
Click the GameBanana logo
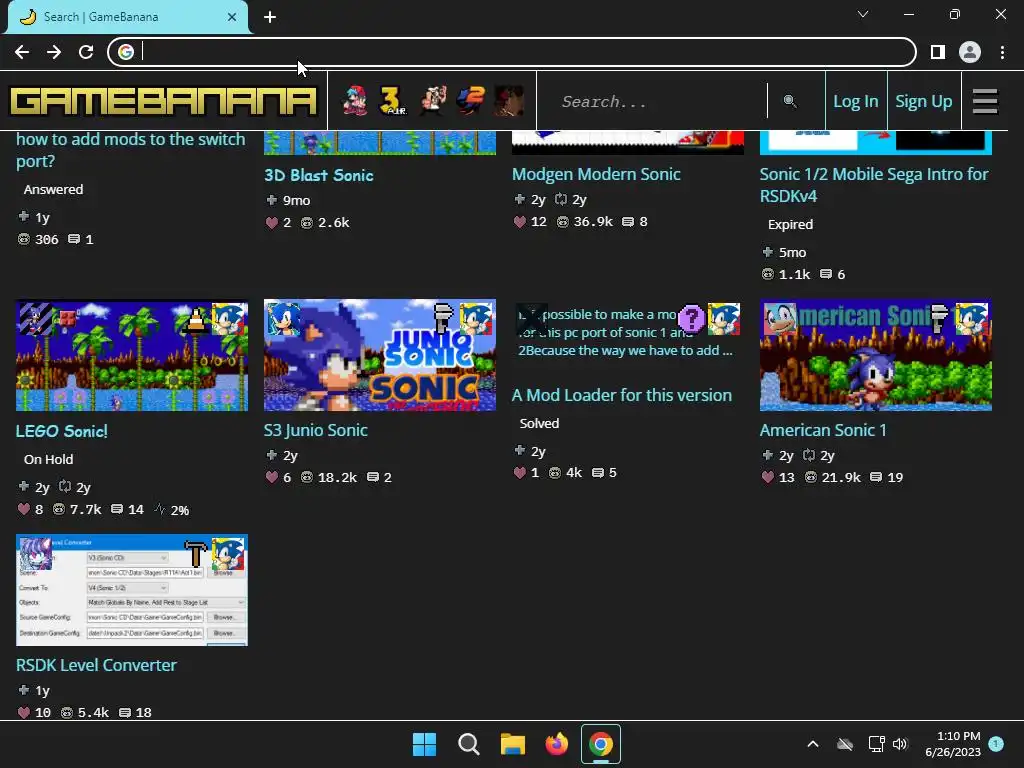(163, 101)
